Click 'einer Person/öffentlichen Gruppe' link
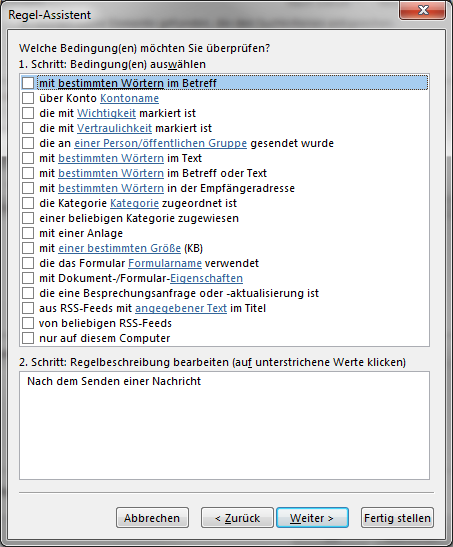 click(x=160, y=143)
